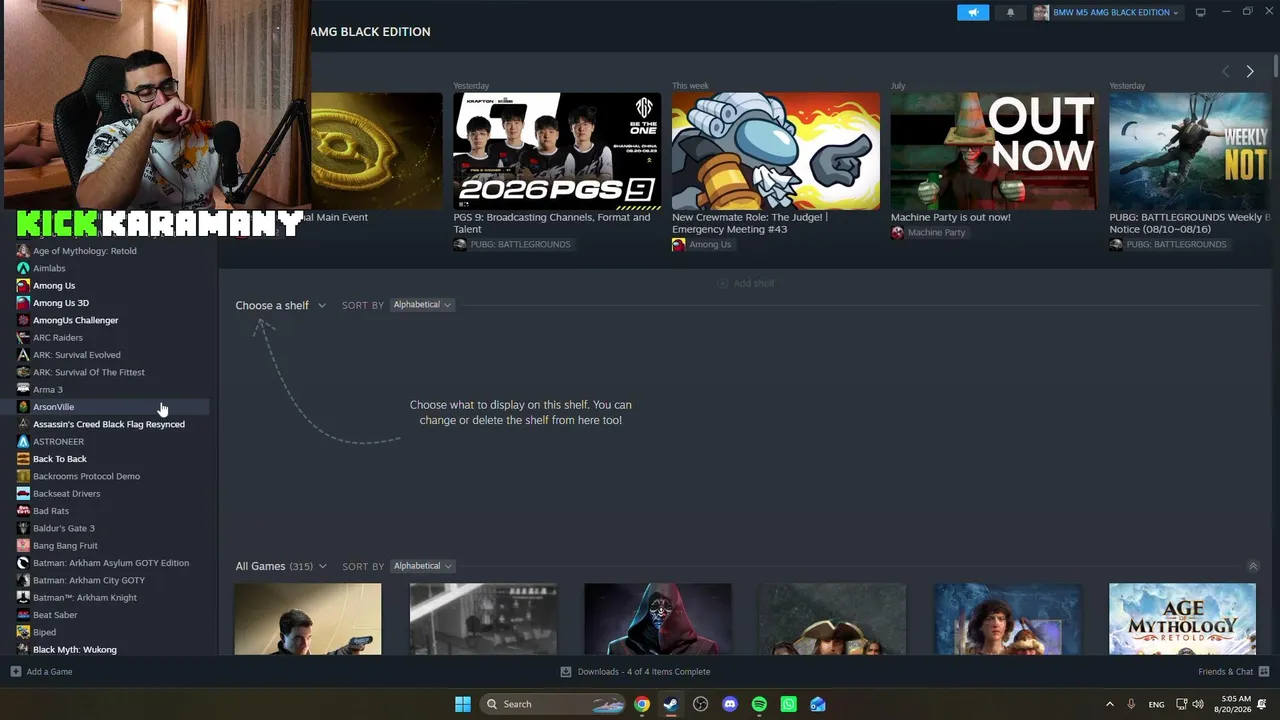
Task: Select Bang Bang Fruit in library list
Action: [x=65, y=546]
